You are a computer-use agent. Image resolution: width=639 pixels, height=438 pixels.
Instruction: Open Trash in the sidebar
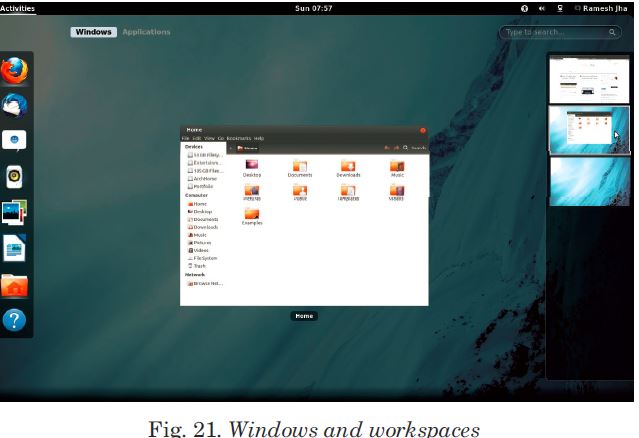tap(197, 266)
